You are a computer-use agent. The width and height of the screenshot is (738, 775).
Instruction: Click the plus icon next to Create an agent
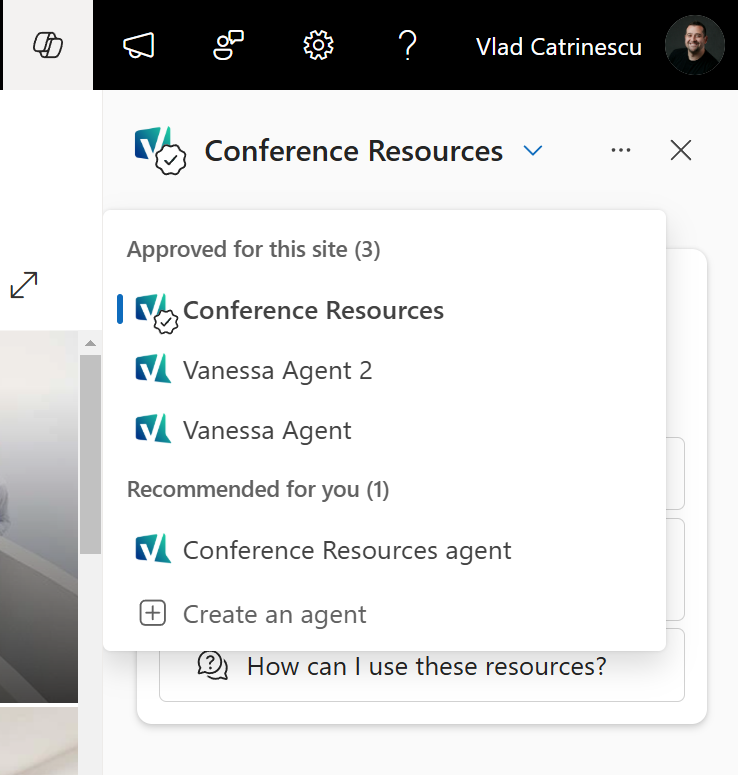153,613
